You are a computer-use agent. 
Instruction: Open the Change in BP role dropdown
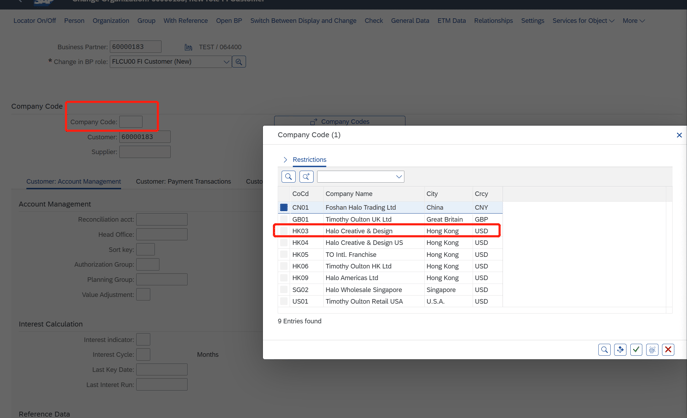click(226, 62)
